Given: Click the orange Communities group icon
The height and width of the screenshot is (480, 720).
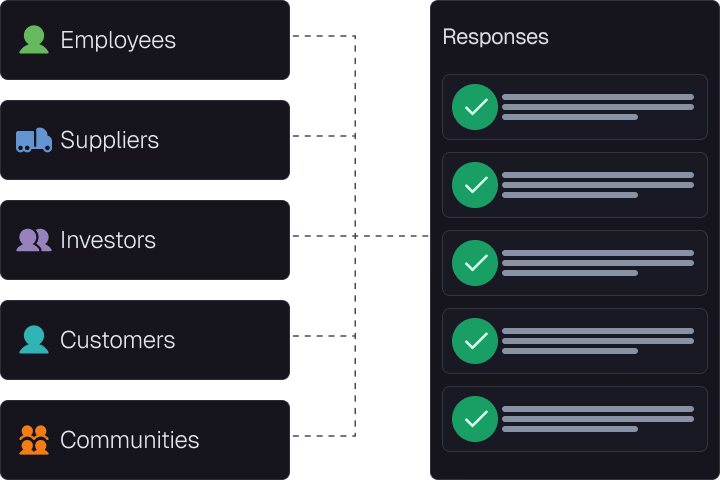Looking at the screenshot, I should click(x=34, y=440).
